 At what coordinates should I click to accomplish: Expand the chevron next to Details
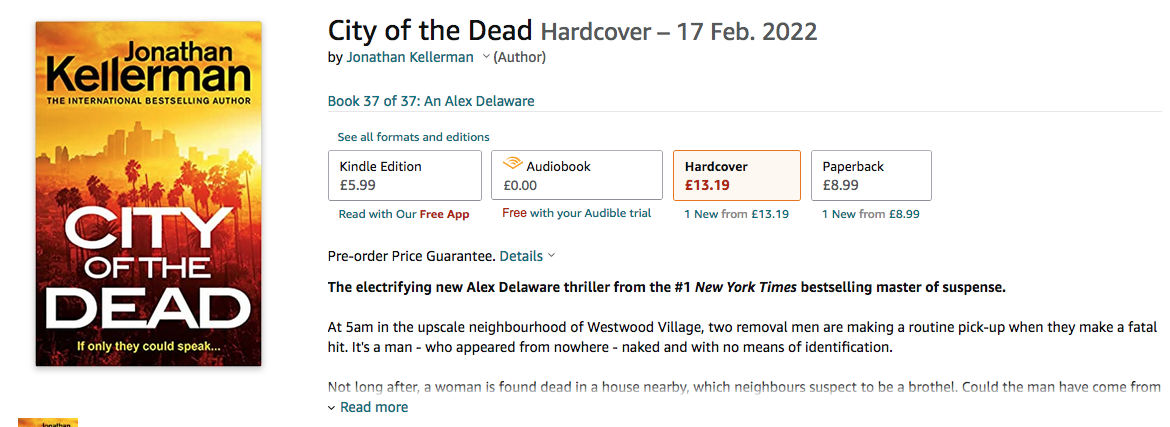552,256
